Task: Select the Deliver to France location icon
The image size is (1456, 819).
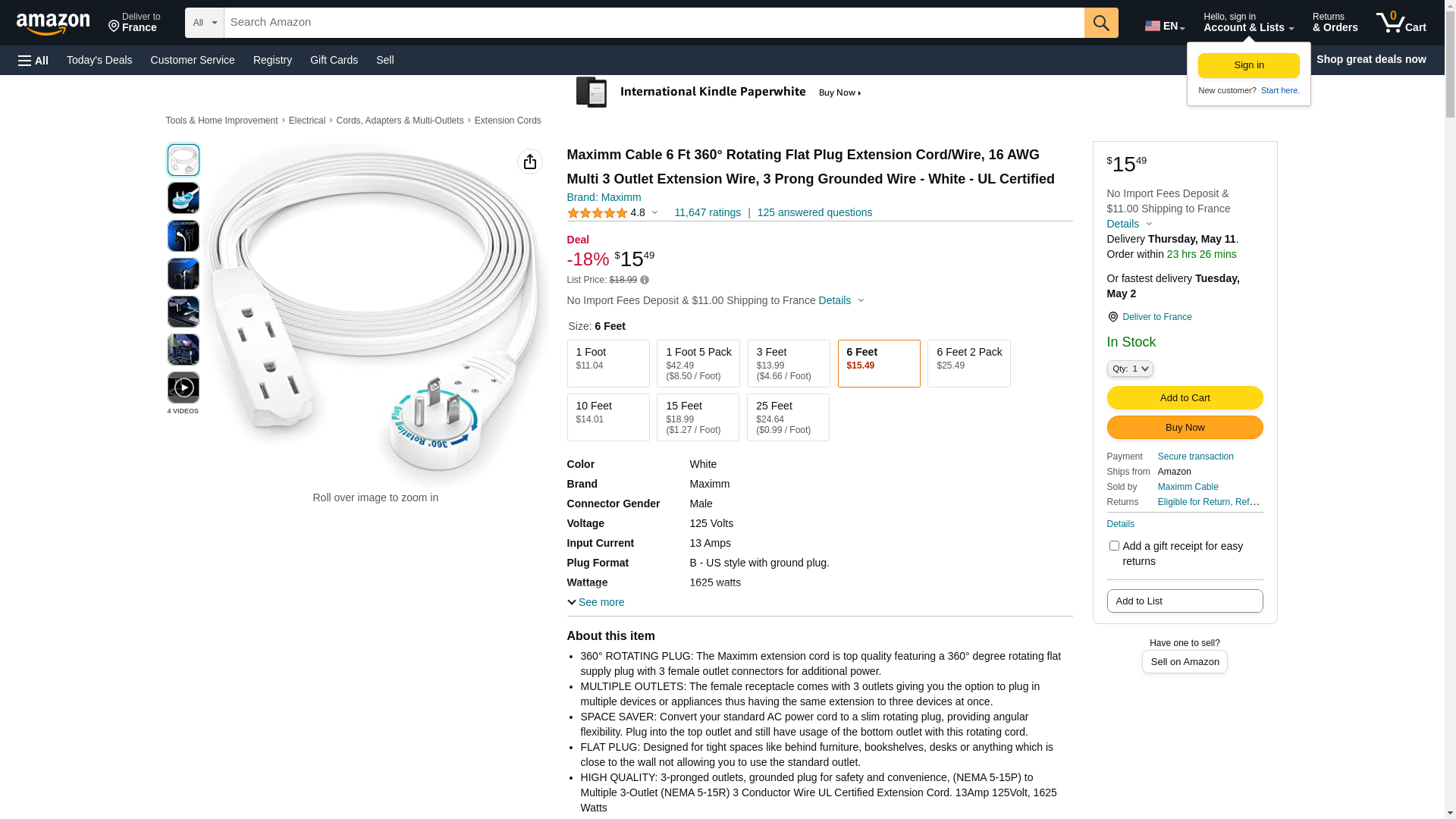Action: pos(1112,317)
